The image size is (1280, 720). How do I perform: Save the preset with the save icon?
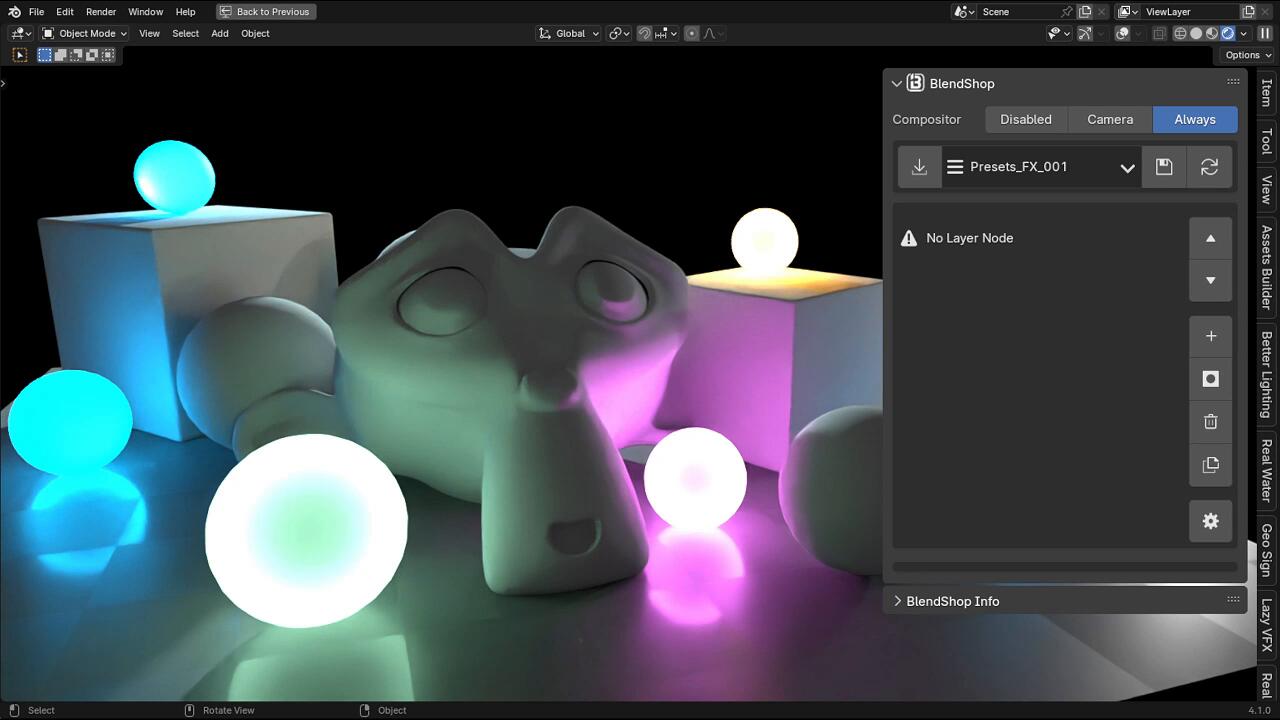pyautogui.click(x=1163, y=166)
